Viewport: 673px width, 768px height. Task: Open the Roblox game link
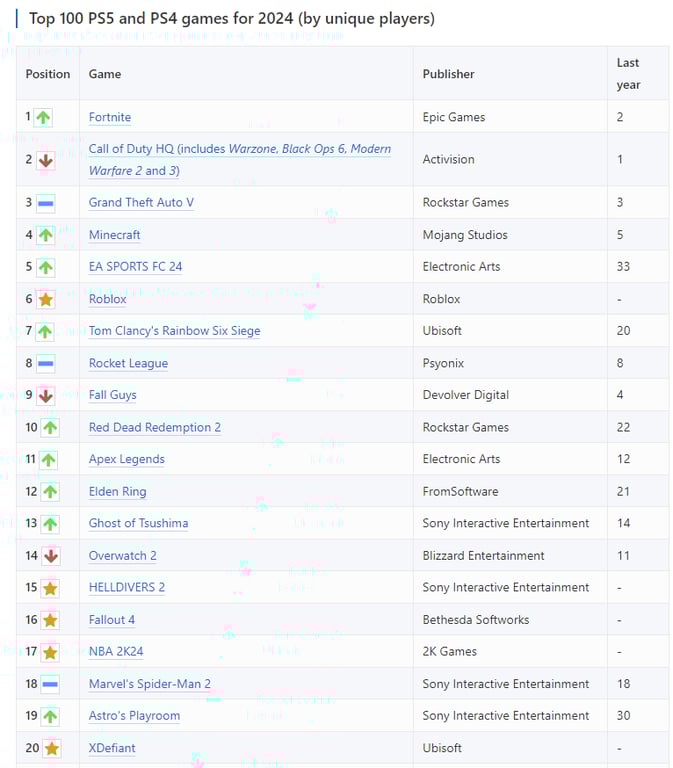[107, 299]
